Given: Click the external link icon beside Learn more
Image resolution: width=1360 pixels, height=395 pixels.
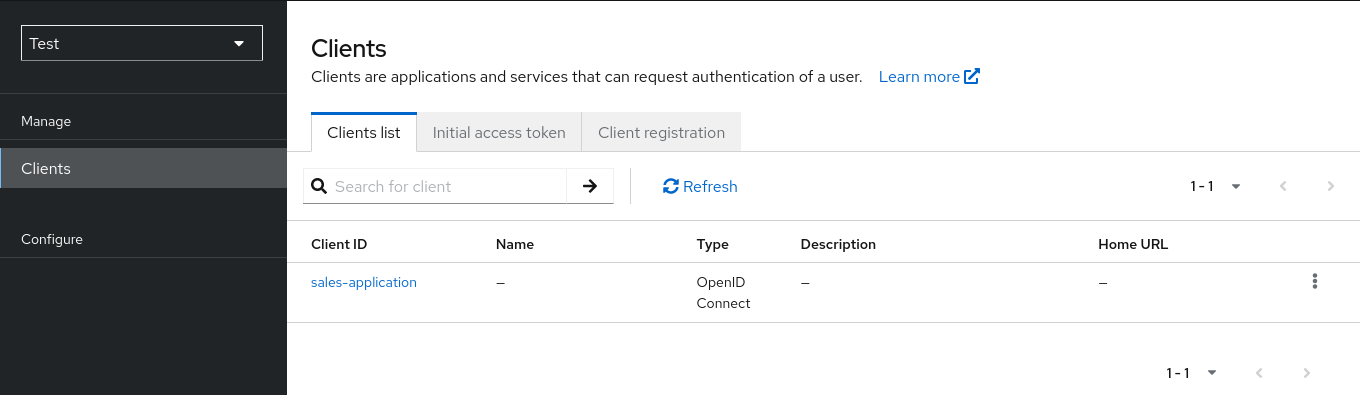Looking at the screenshot, I should [972, 76].
